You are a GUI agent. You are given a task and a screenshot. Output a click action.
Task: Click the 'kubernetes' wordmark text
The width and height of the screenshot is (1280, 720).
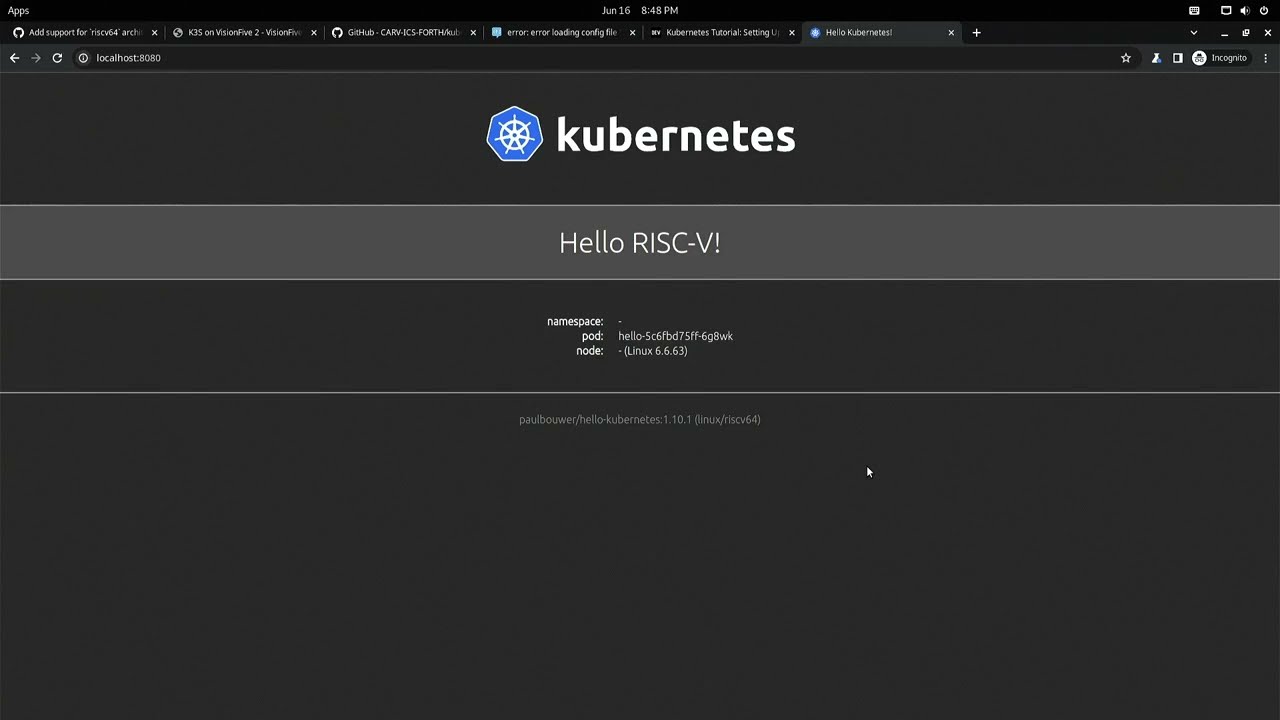pos(675,135)
